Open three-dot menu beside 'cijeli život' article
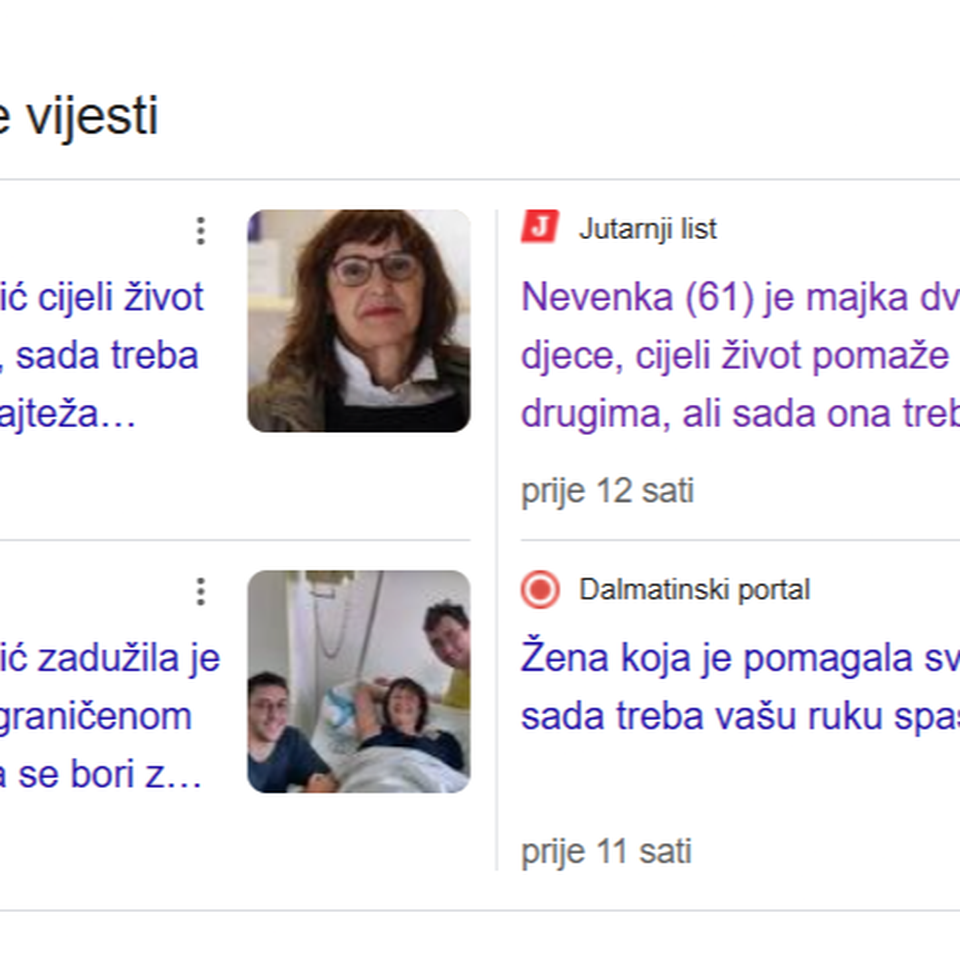Image resolution: width=960 pixels, height=960 pixels. click(200, 231)
